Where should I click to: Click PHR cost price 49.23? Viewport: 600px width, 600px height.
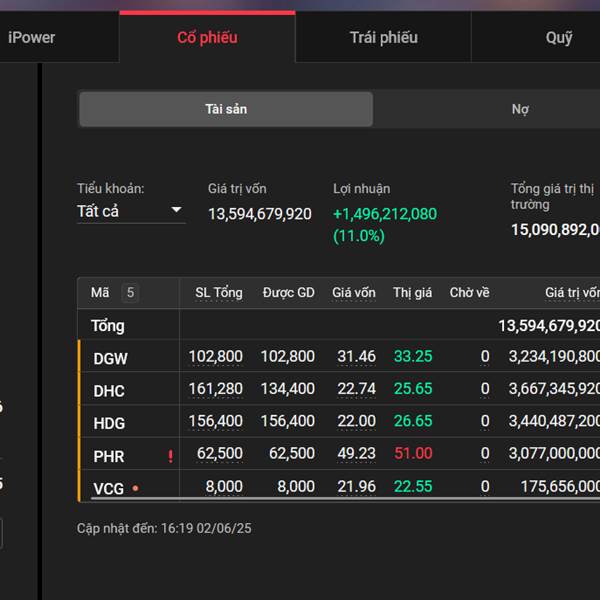[x=356, y=453]
